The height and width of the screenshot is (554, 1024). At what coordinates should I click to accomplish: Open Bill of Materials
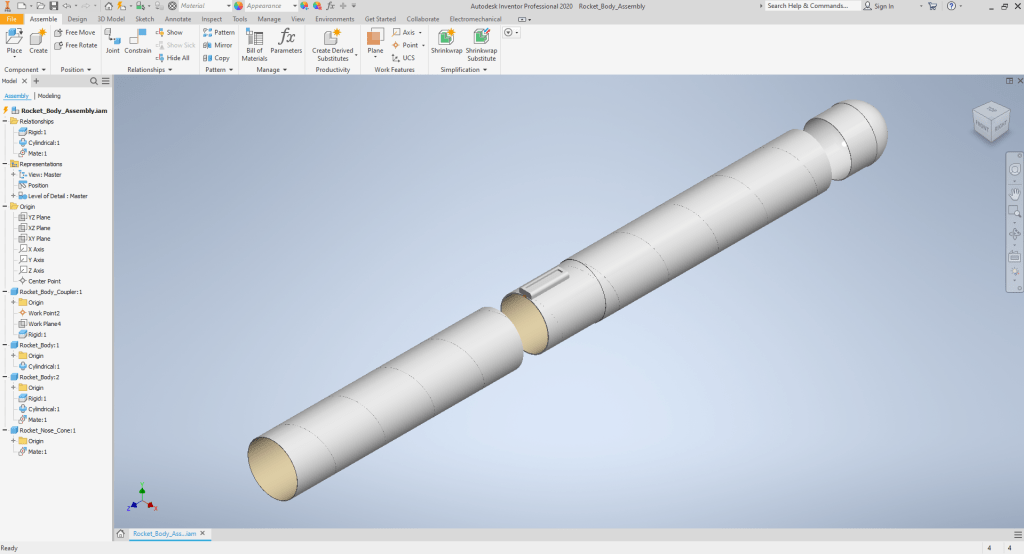click(254, 43)
